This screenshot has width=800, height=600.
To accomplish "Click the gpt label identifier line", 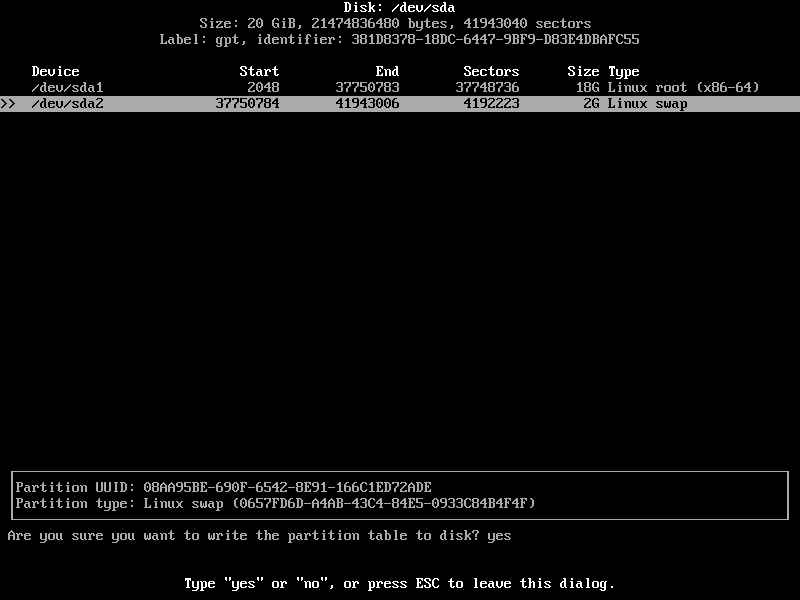I will (x=399, y=40).
